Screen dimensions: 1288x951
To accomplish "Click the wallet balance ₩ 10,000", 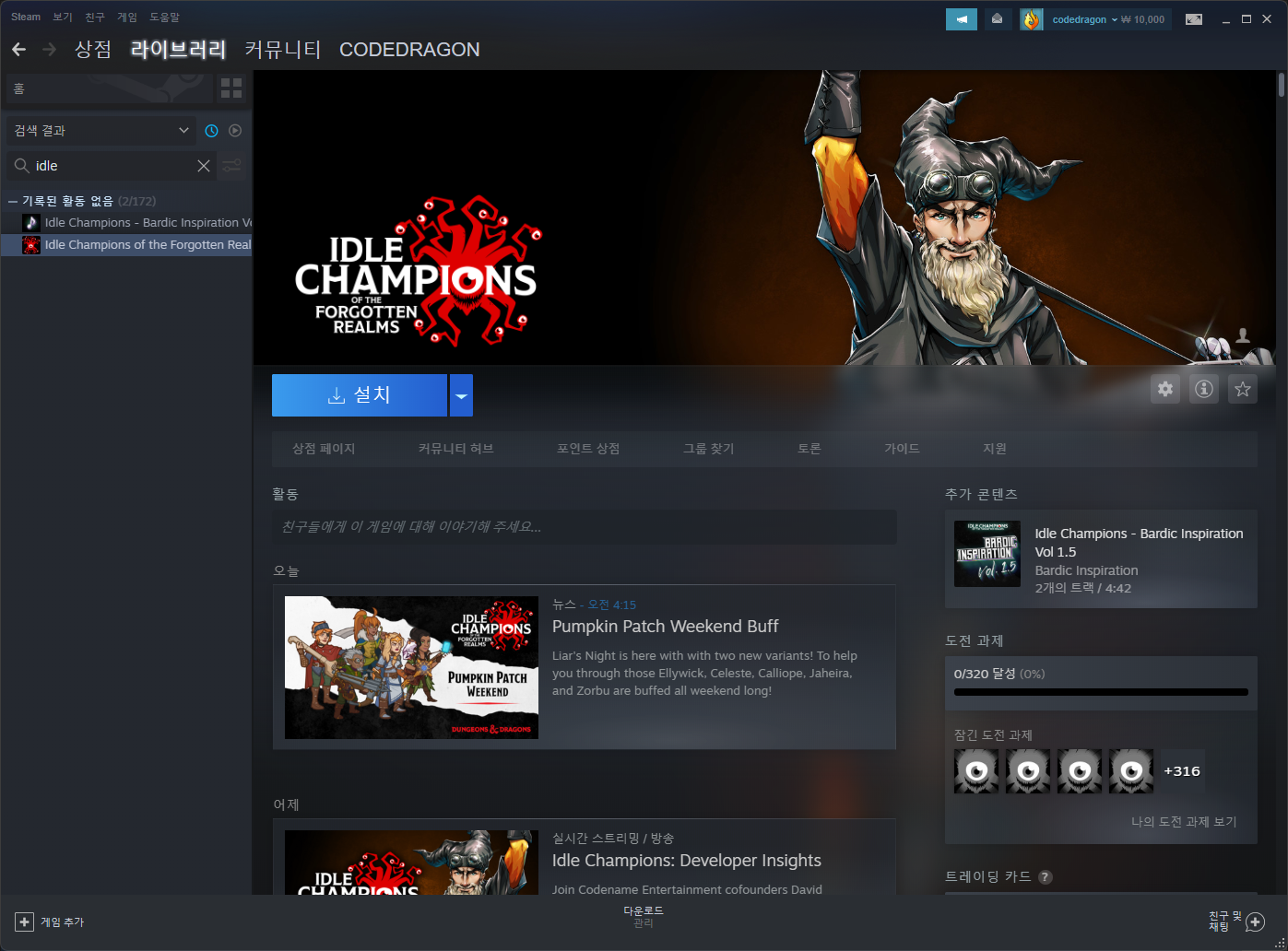I will [x=1143, y=19].
